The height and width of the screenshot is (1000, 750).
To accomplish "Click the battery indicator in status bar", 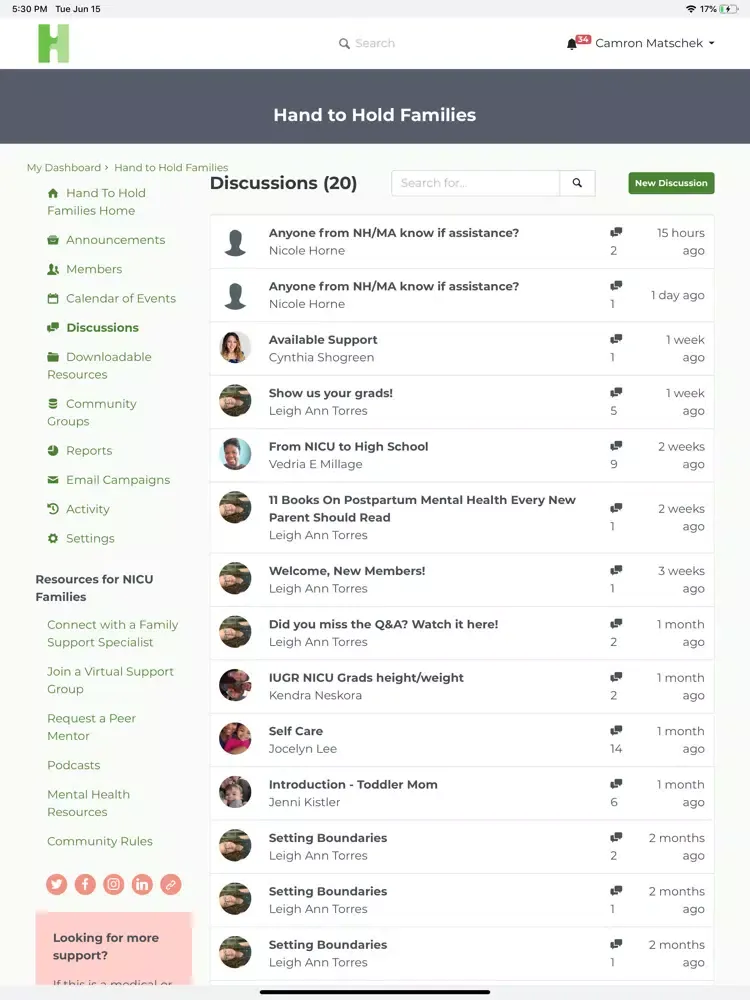I will pos(728,9).
